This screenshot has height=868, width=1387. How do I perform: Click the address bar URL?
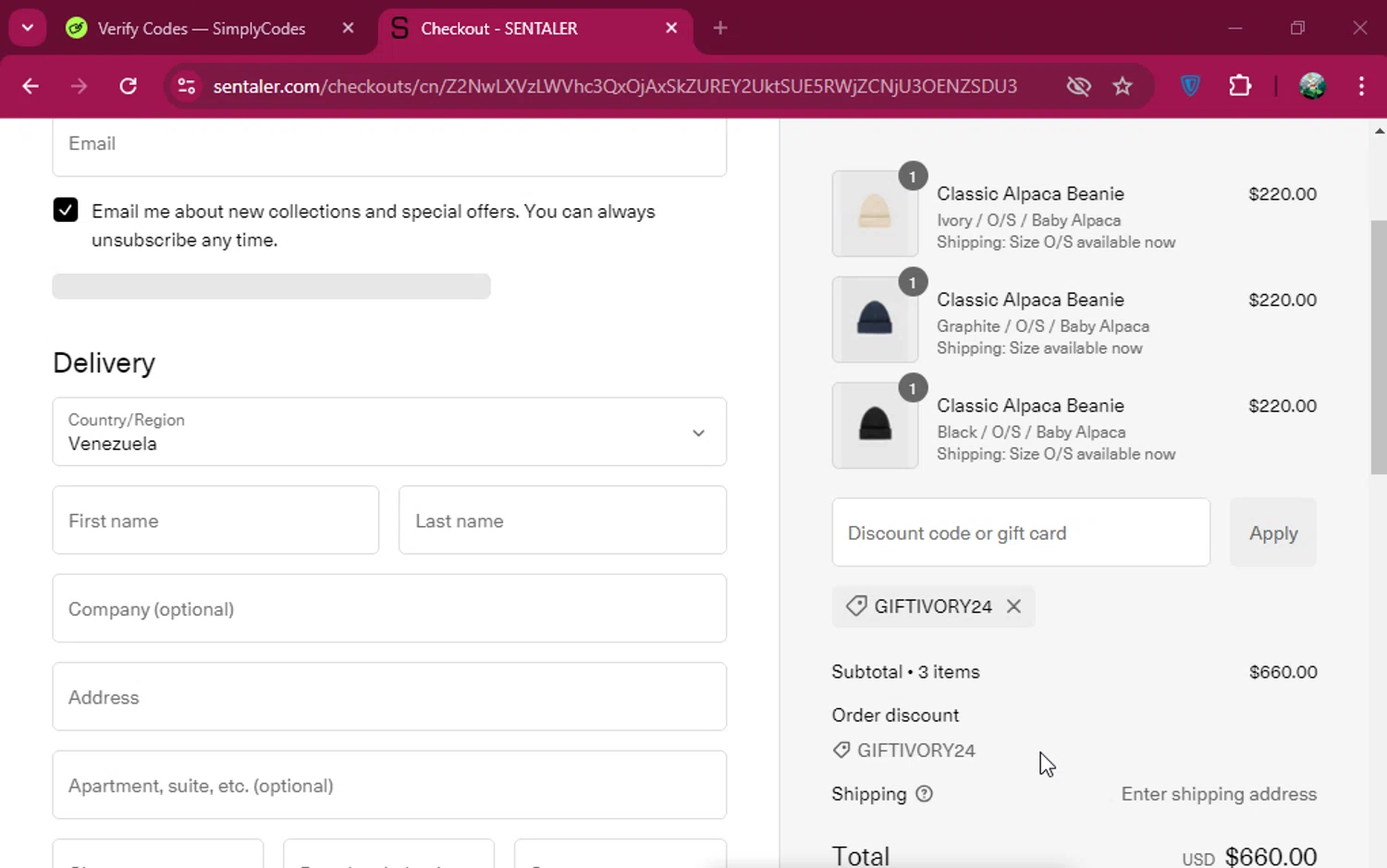coord(615,86)
